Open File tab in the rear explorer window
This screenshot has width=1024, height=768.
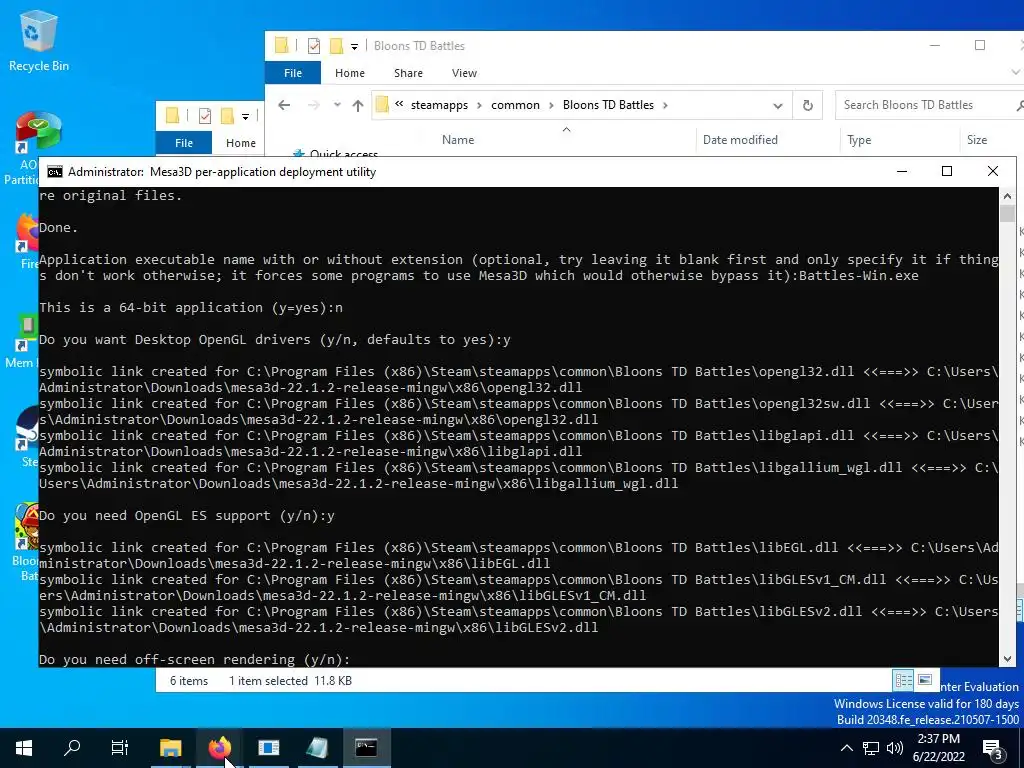click(x=184, y=143)
